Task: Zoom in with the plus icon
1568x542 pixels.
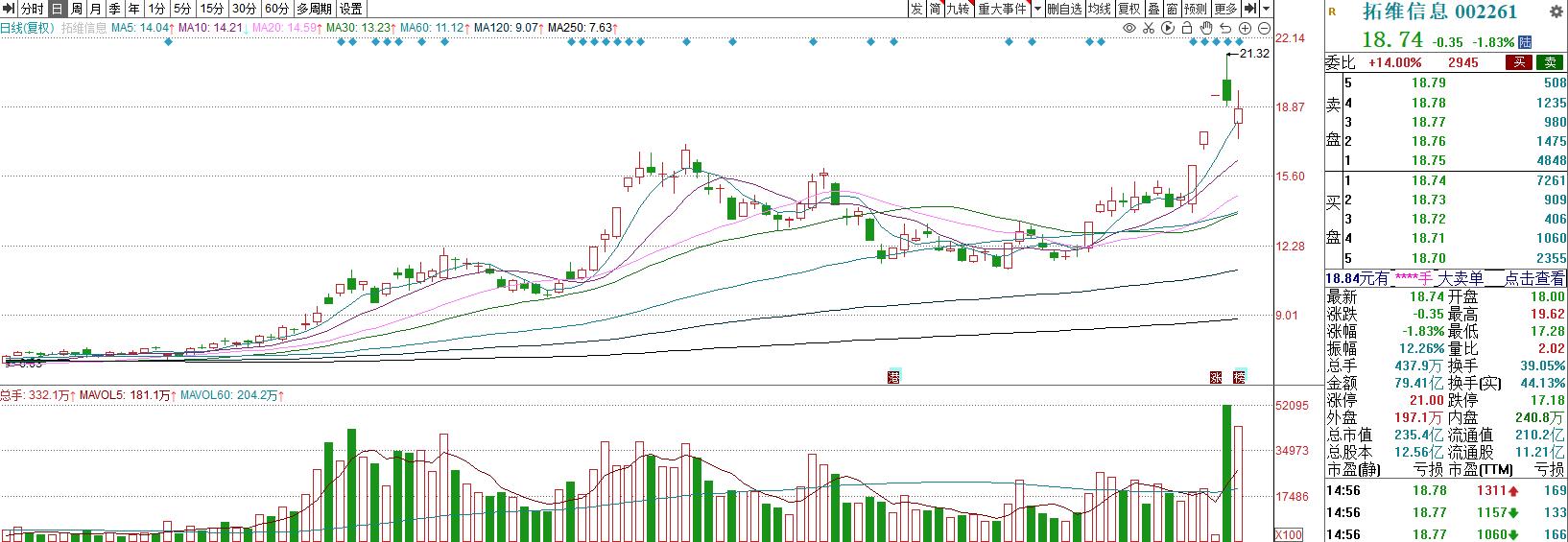Action: click(1245, 28)
